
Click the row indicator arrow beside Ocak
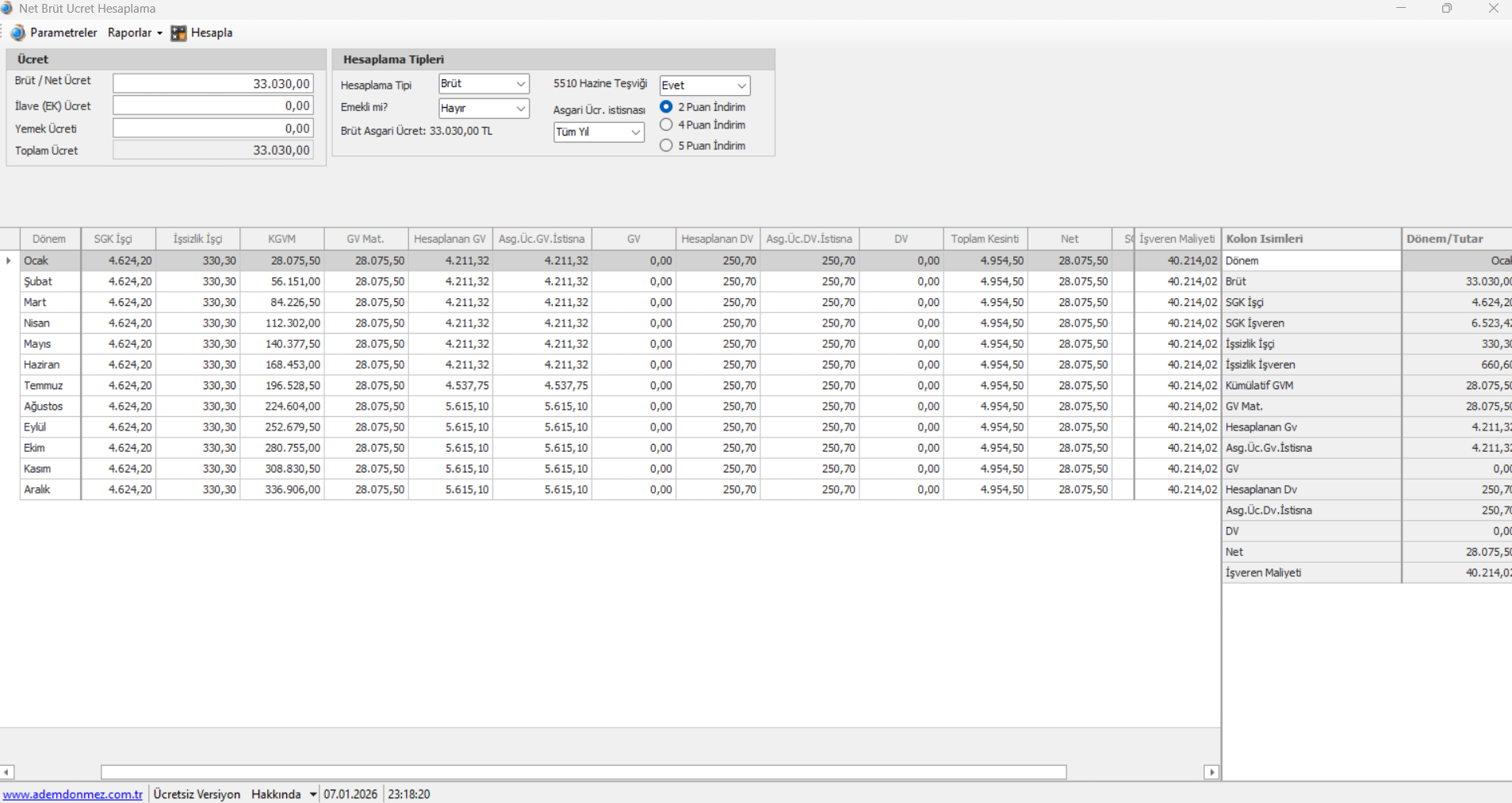[9, 261]
